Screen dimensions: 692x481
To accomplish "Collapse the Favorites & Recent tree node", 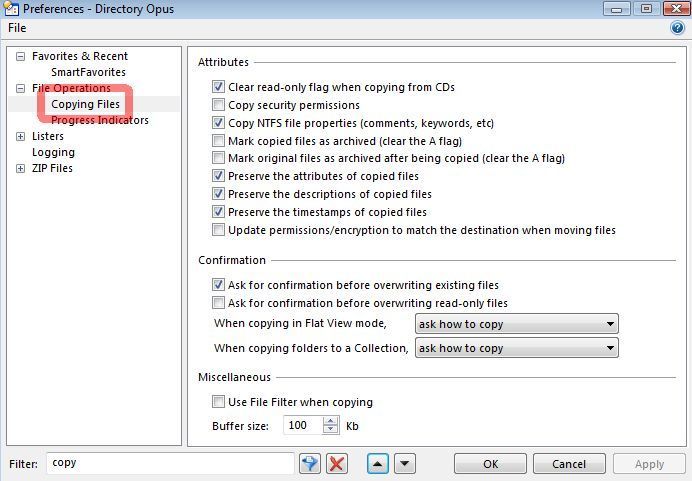I will pos(20,56).
